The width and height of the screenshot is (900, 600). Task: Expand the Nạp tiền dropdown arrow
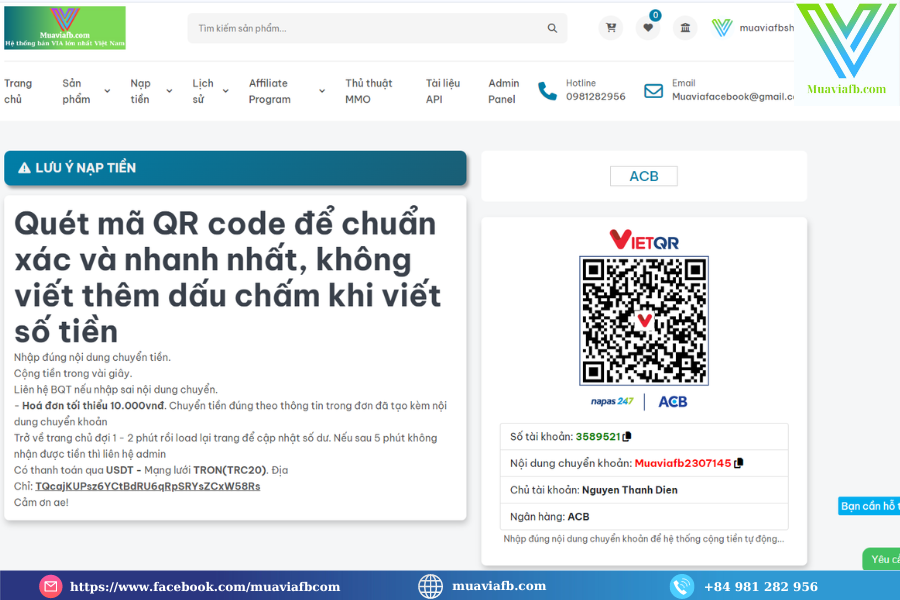click(169, 91)
